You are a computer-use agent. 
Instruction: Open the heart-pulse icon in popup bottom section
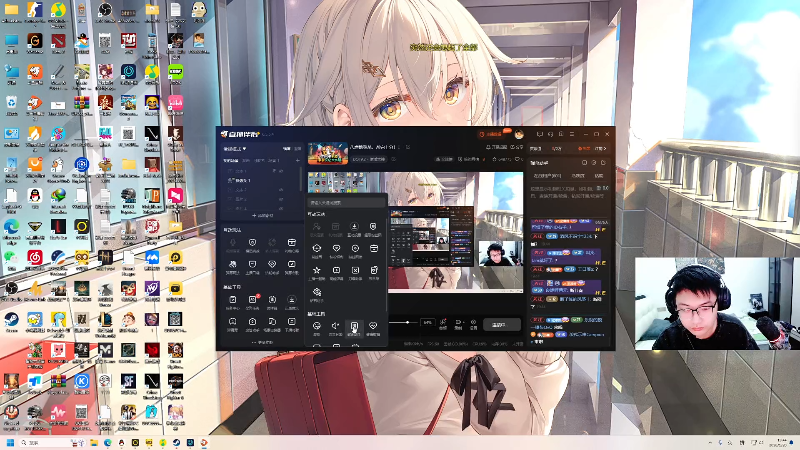[x=373, y=326]
